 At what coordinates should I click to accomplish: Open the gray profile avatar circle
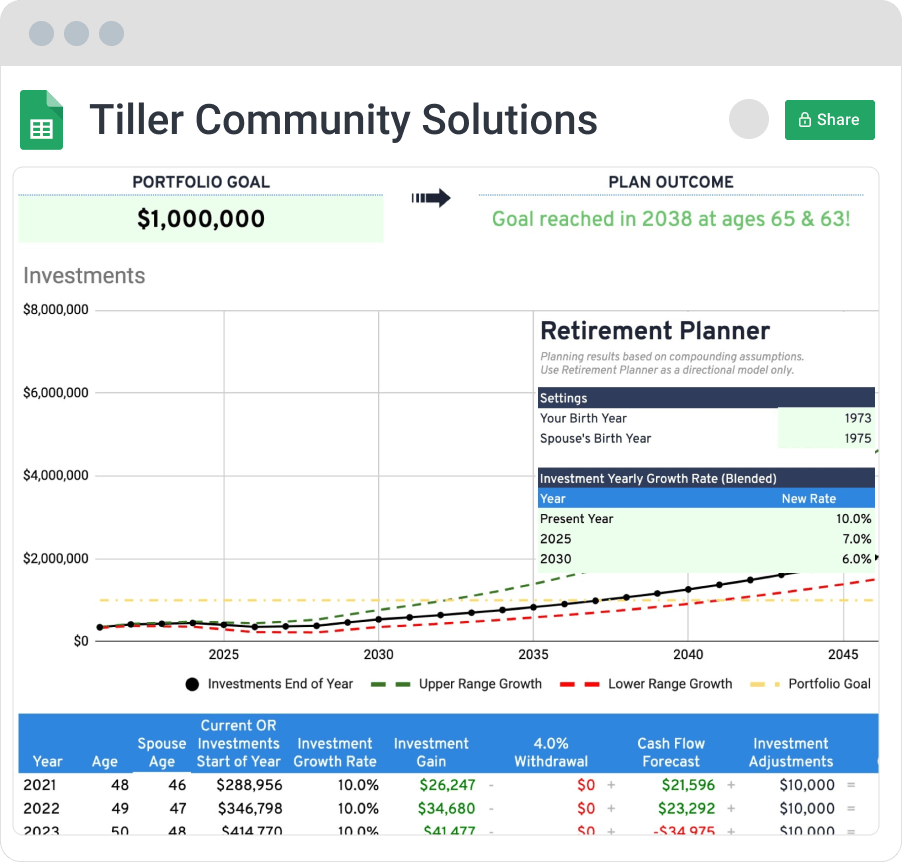[748, 119]
